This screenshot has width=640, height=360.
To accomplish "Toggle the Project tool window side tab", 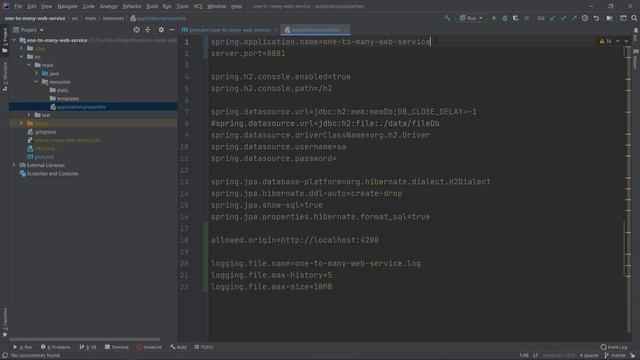I will click(x=5, y=40).
